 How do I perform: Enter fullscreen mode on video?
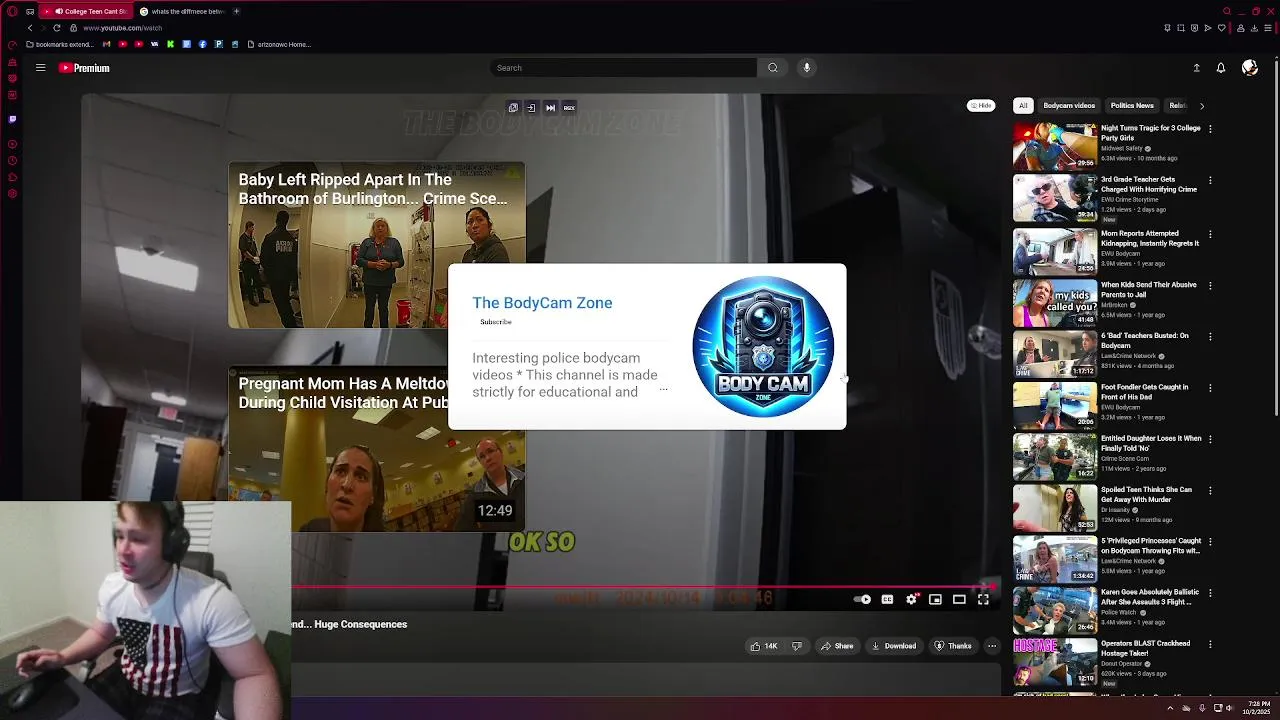(983, 600)
